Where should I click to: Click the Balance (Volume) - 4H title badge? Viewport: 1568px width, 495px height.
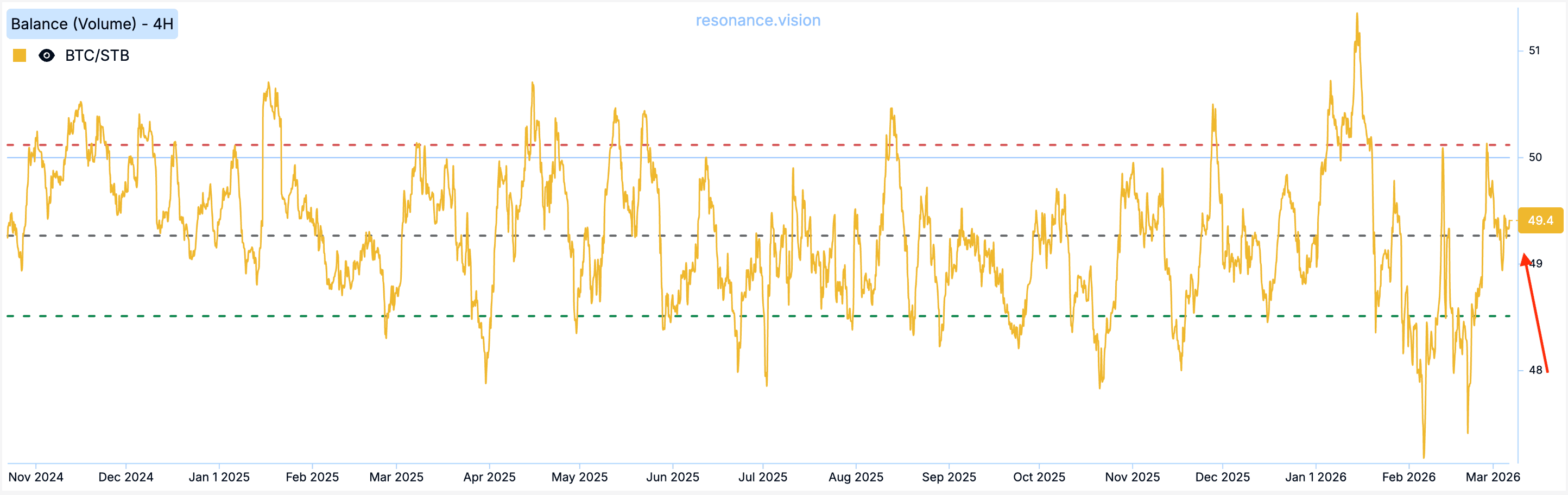92,24
